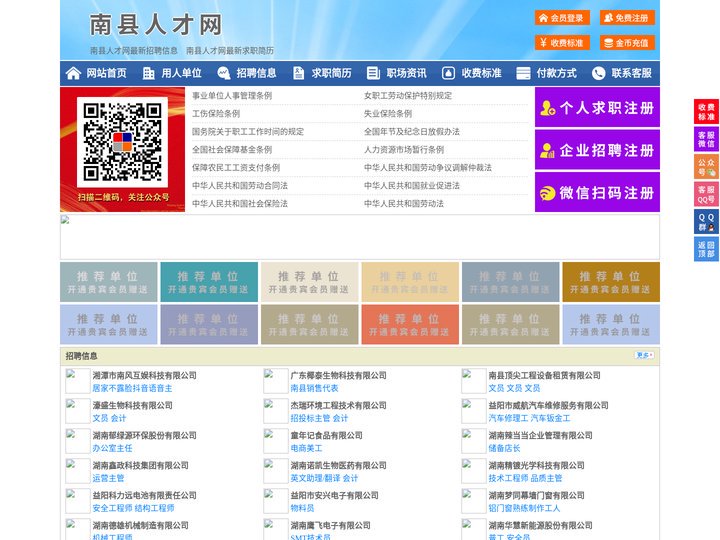Click the 金币充值 button
This screenshot has width=720, height=540.
point(627,43)
